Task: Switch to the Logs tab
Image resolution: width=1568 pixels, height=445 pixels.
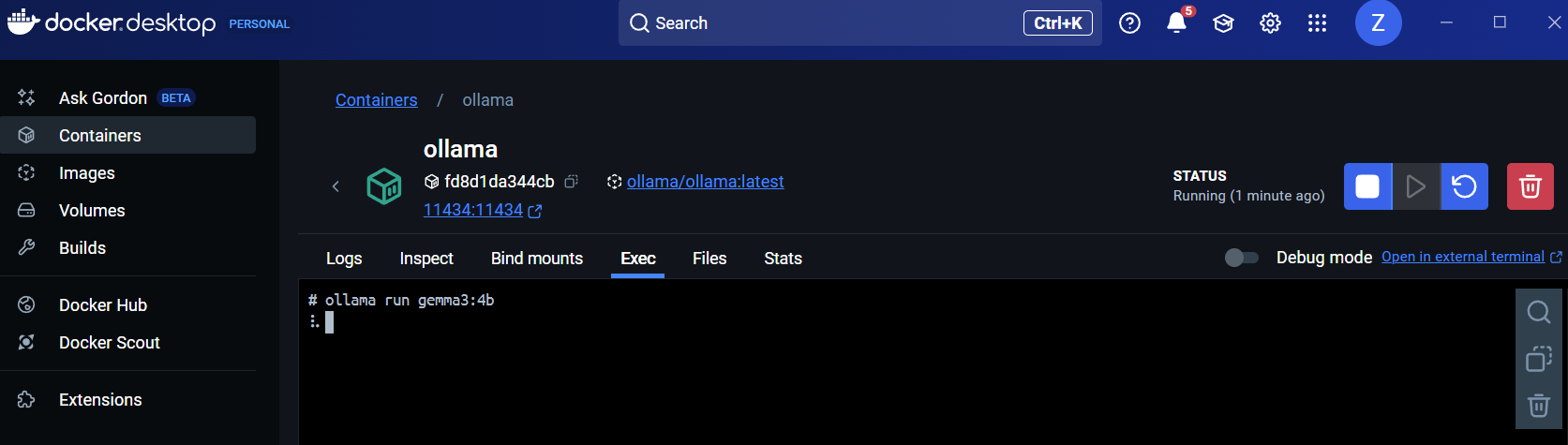Action: [344, 259]
